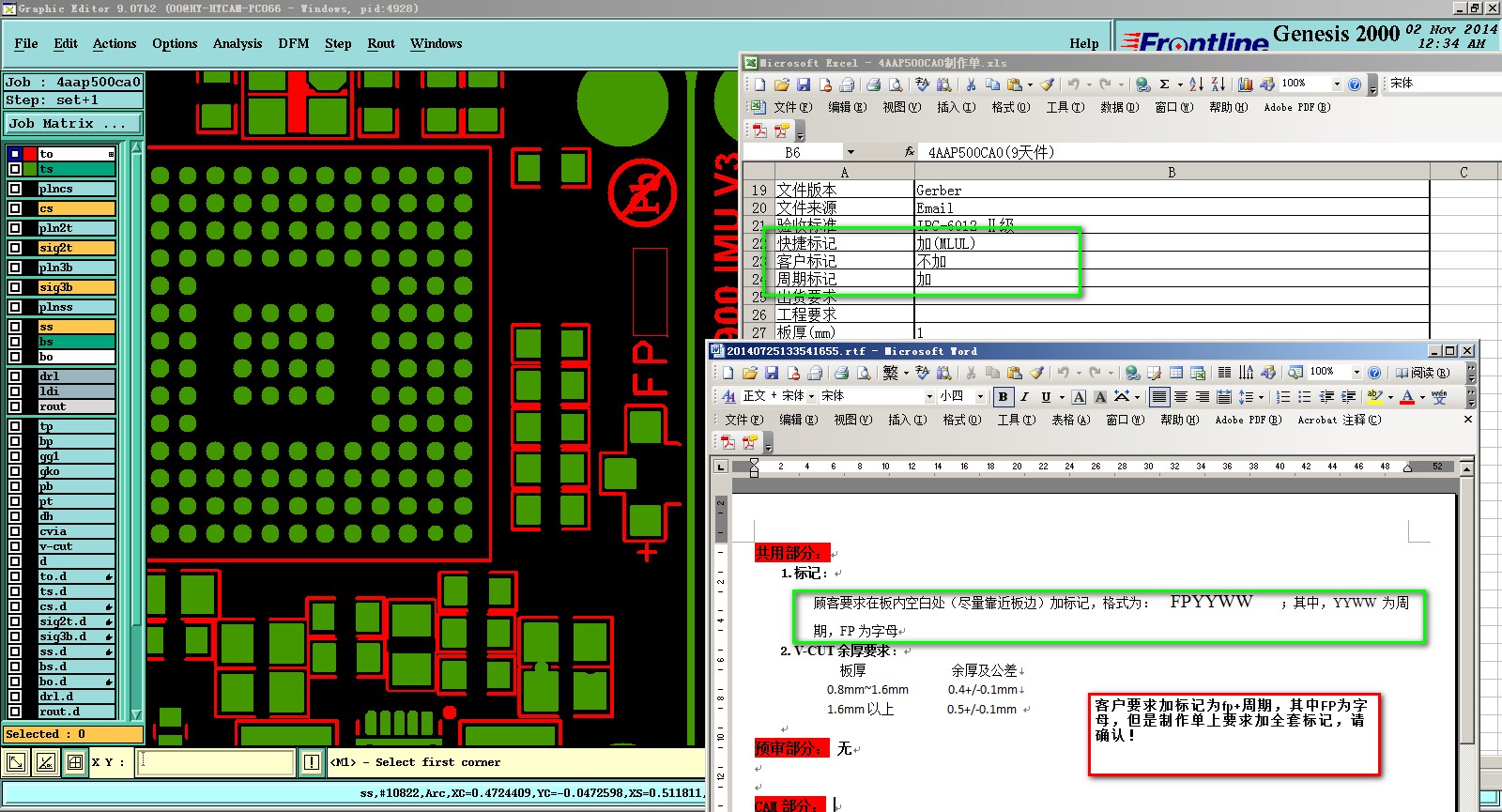Click Open folder icon in Excel toolbar
This screenshot has width=1502, height=812.
[x=782, y=84]
